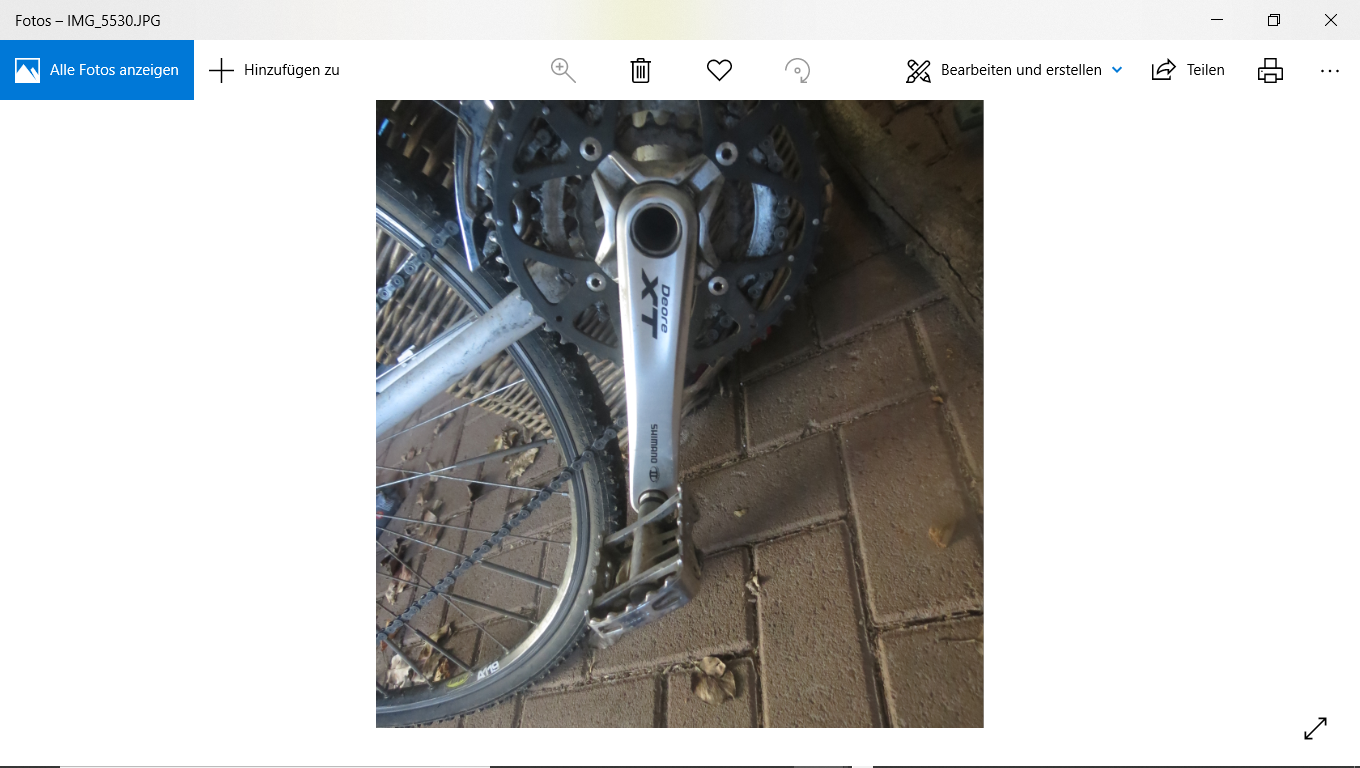Click the picture icon beside Alle Fotos anzeigen
This screenshot has height=768, width=1360.
28,70
